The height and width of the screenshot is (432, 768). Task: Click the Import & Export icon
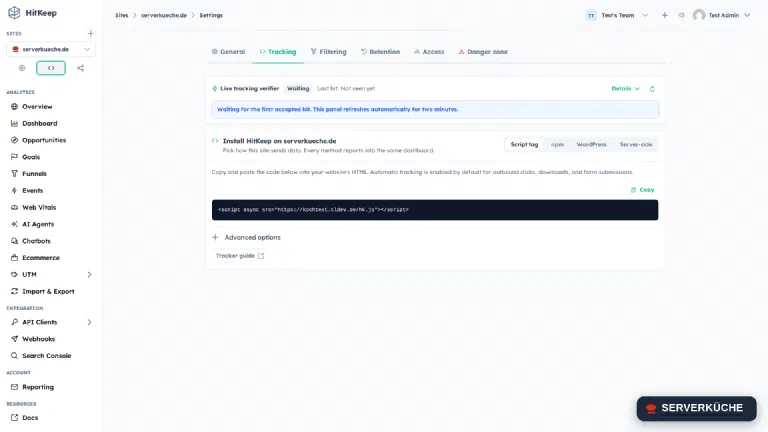[x=14, y=291]
